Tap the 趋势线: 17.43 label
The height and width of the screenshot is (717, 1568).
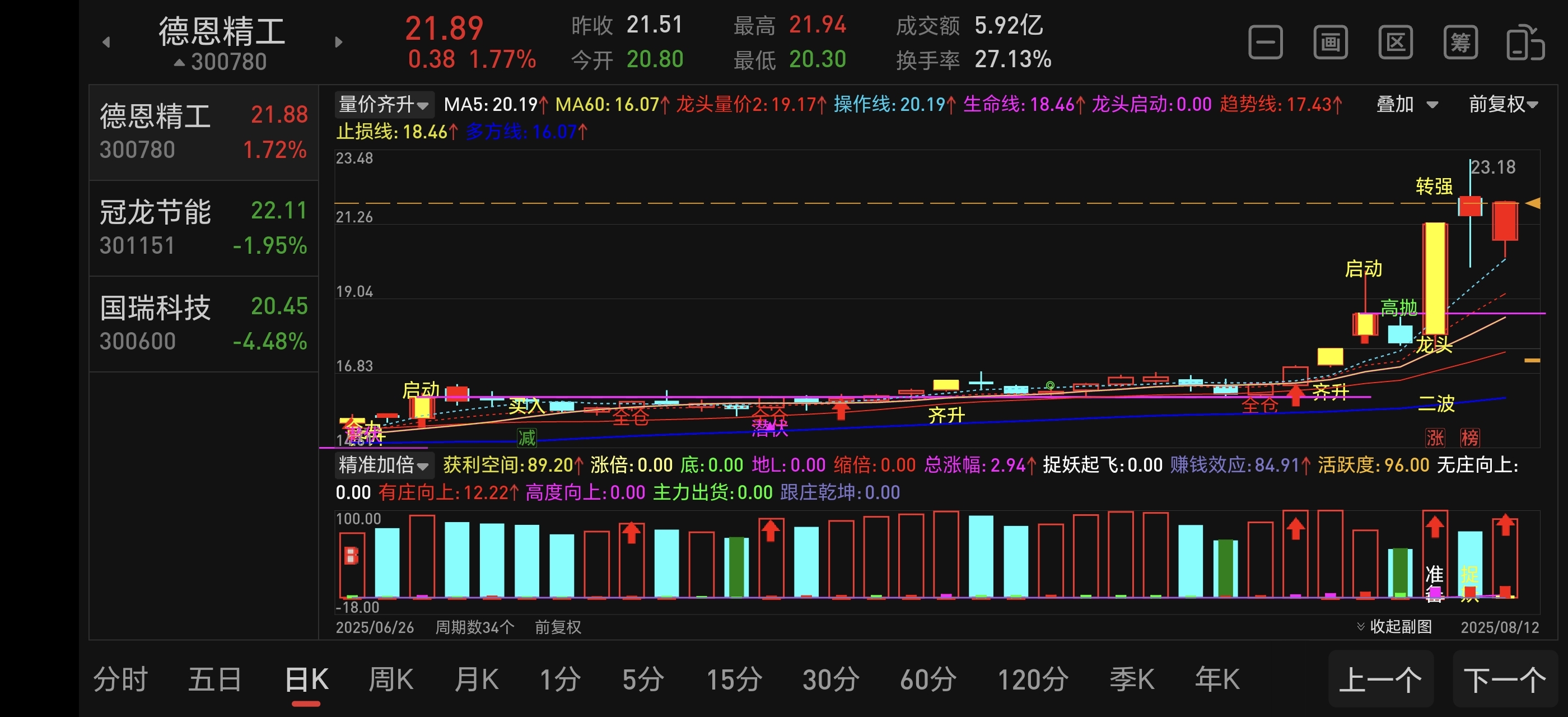tap(1281, 104)
